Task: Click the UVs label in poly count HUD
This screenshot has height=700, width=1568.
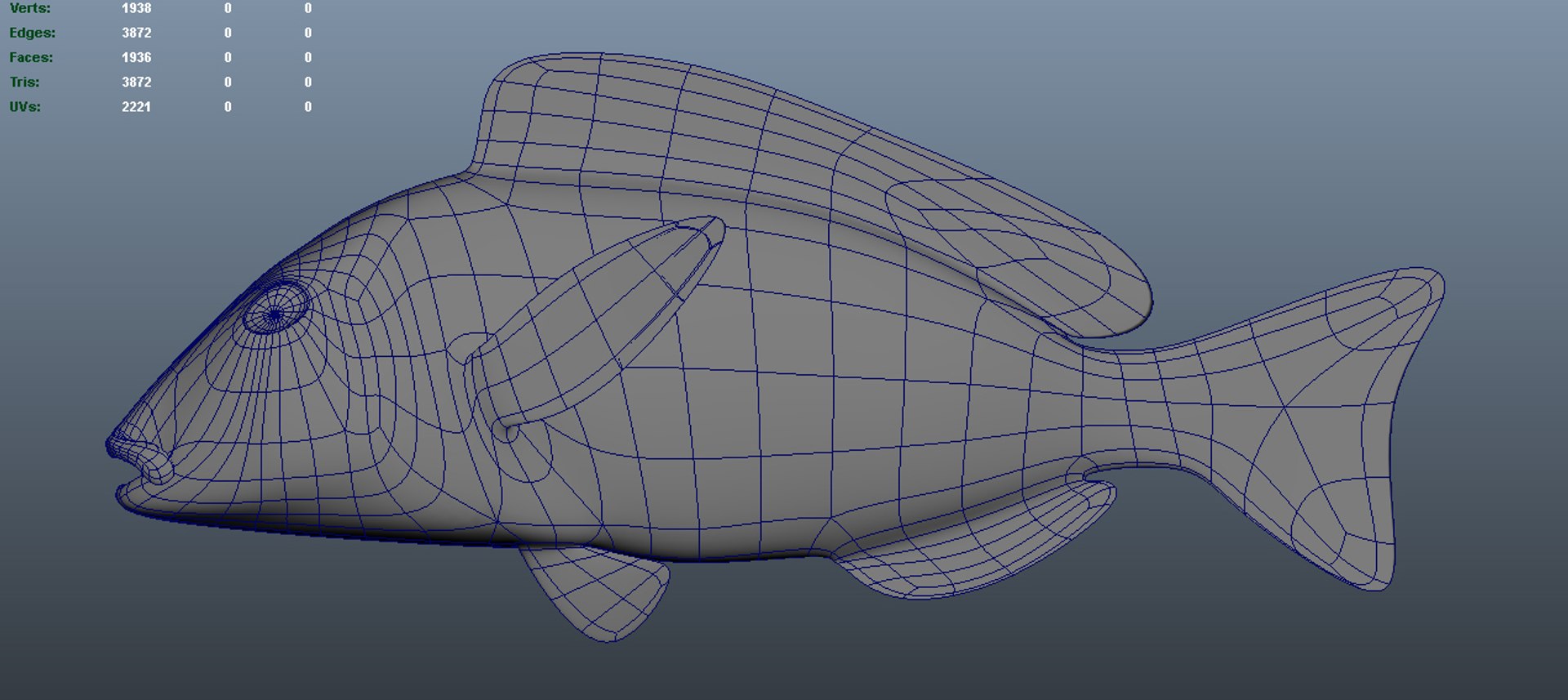Action: tap(25, 106)
